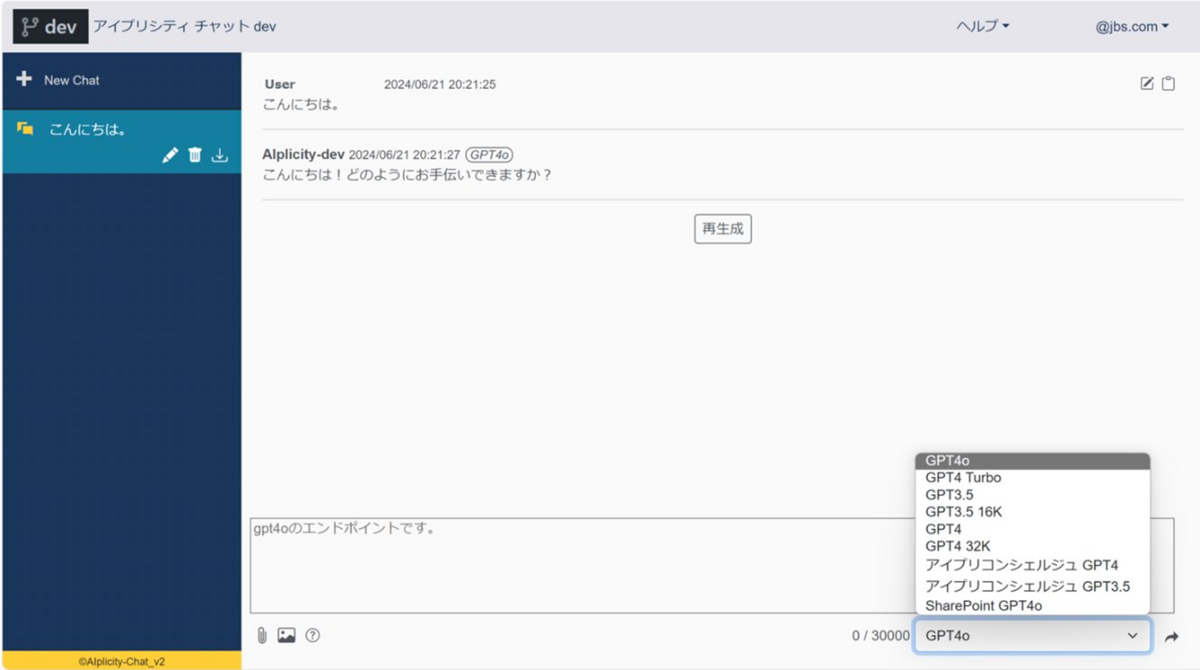Image resolution: width=1200 pixels, height=670 pixels.
Task: Copy the User message with clipboard icon
Action: tap(1168, 84)
